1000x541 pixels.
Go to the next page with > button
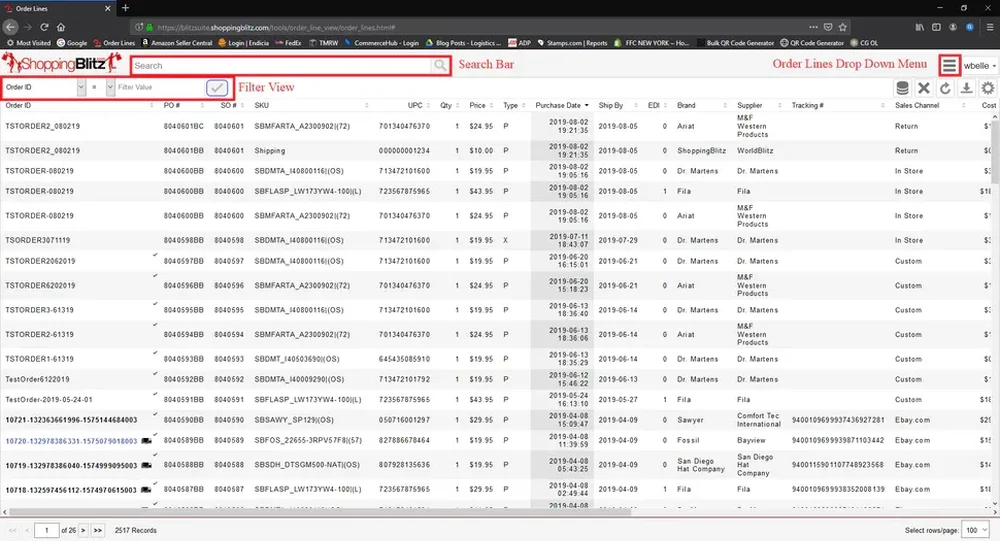pyautogui.click(x=83, y=530)
